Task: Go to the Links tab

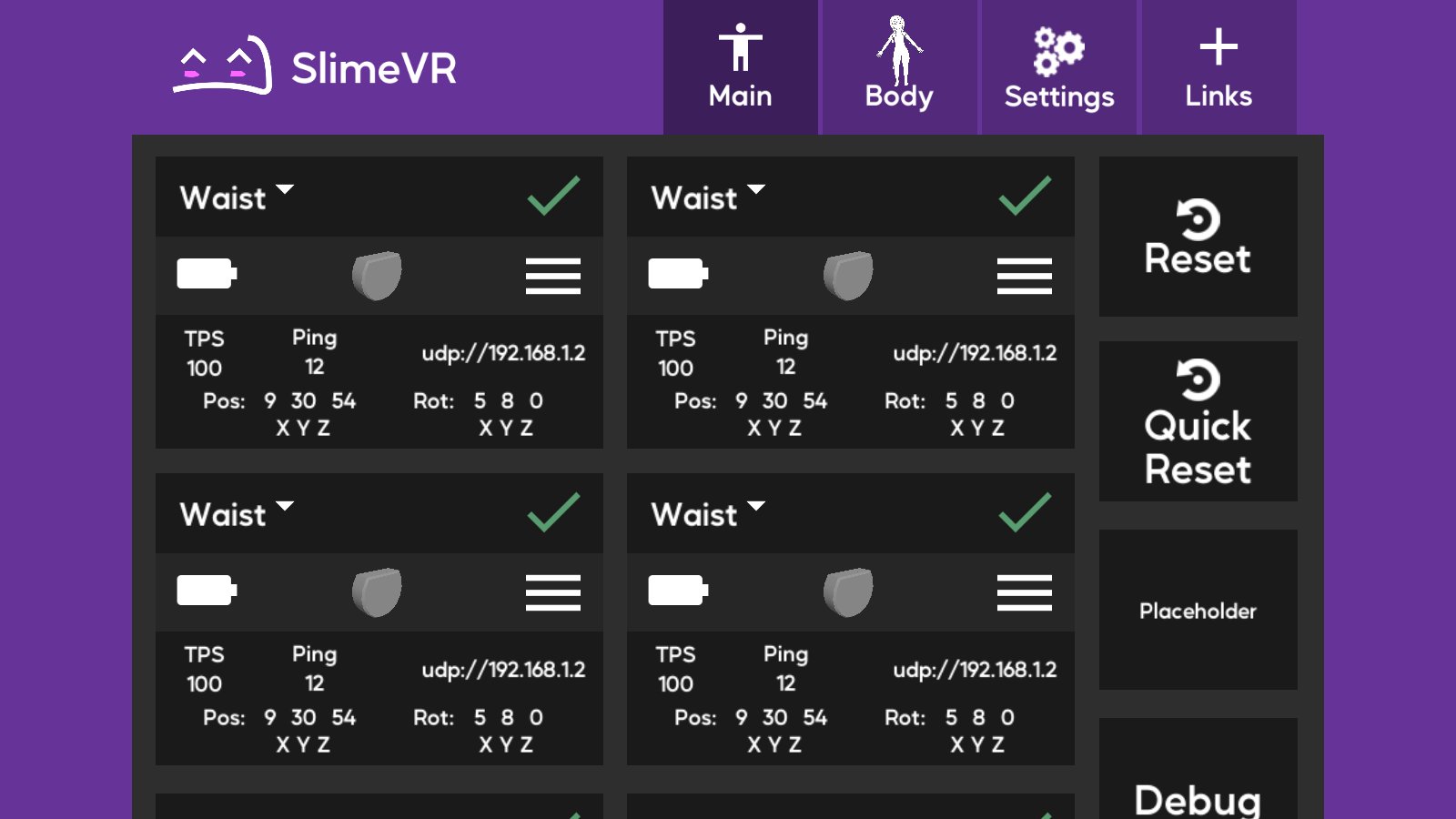Action: 1218,67
